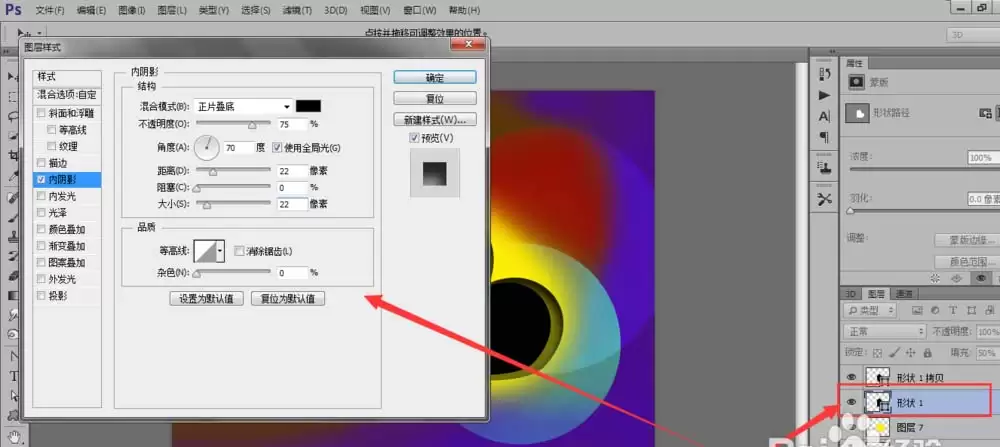Click the 蒙版边缘... button
Image resolution: width=1000 pixels, height=447 pixels.
coord(967,240)
